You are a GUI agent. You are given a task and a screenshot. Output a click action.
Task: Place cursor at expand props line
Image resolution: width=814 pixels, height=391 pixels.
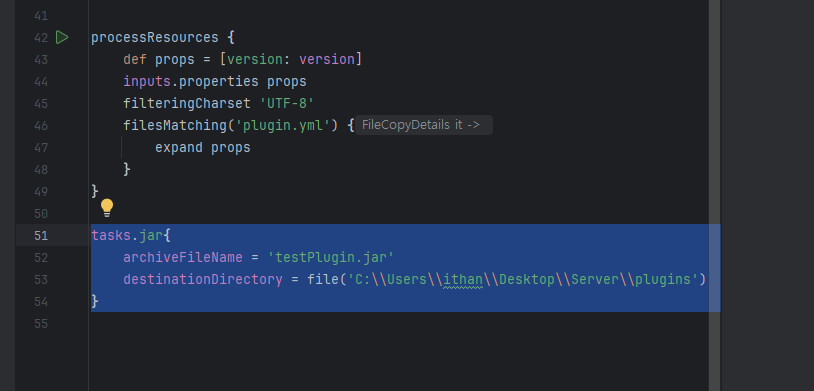pos(202,148)
